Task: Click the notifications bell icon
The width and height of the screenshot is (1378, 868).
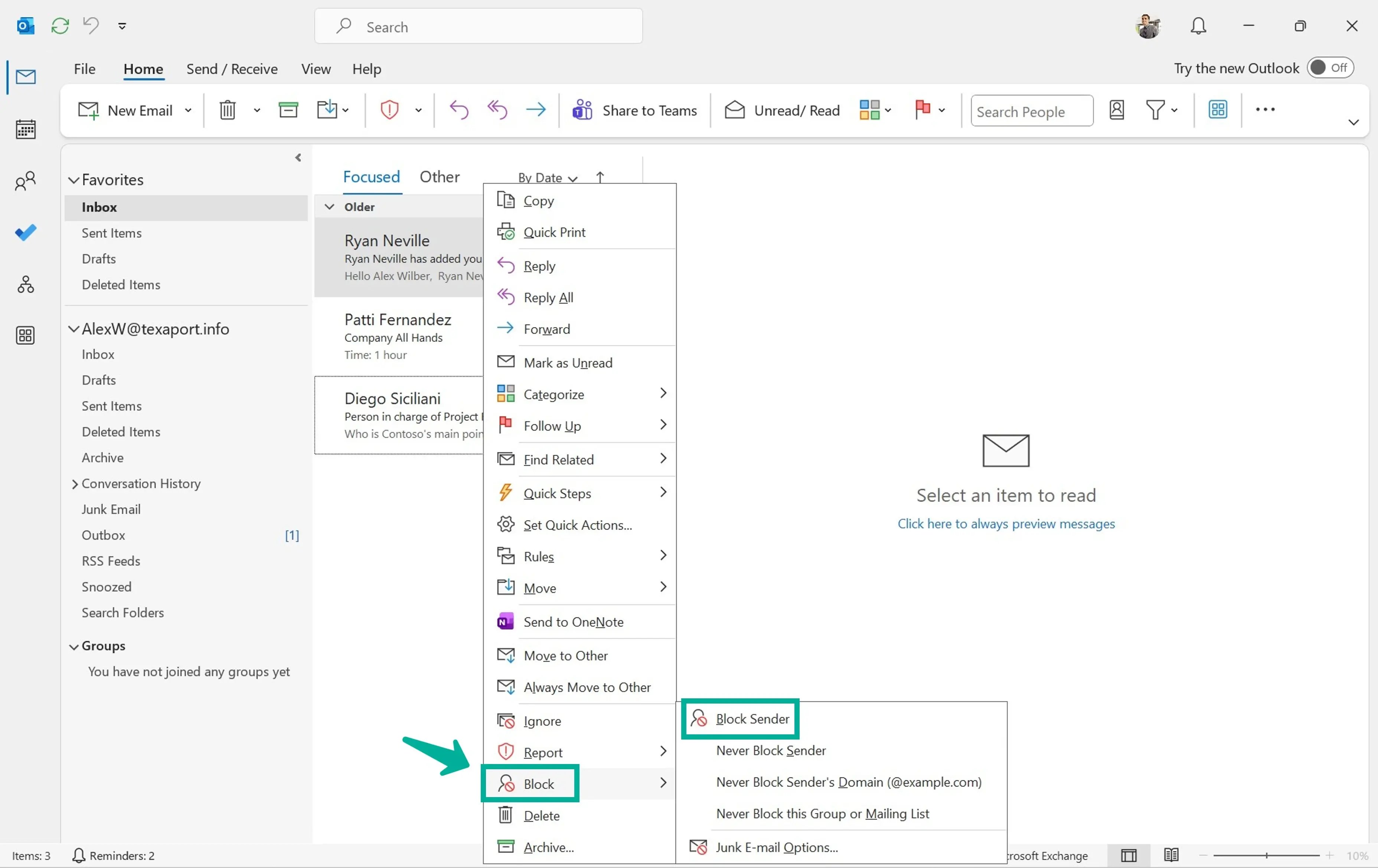Action: coord(1198,26)
